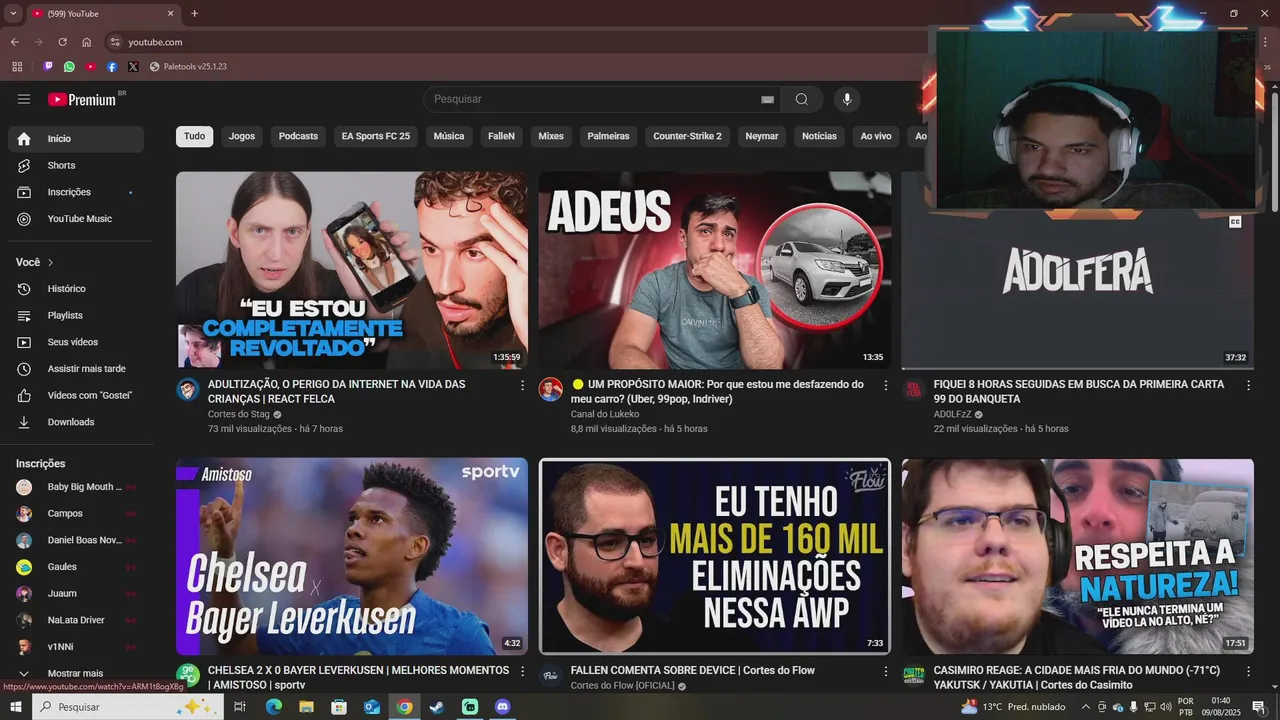The height and width of the screenshot is (720, 1280).
Task: Click the volume icon in system tray
Action: pyautogui.click(x=1166, y=707)
